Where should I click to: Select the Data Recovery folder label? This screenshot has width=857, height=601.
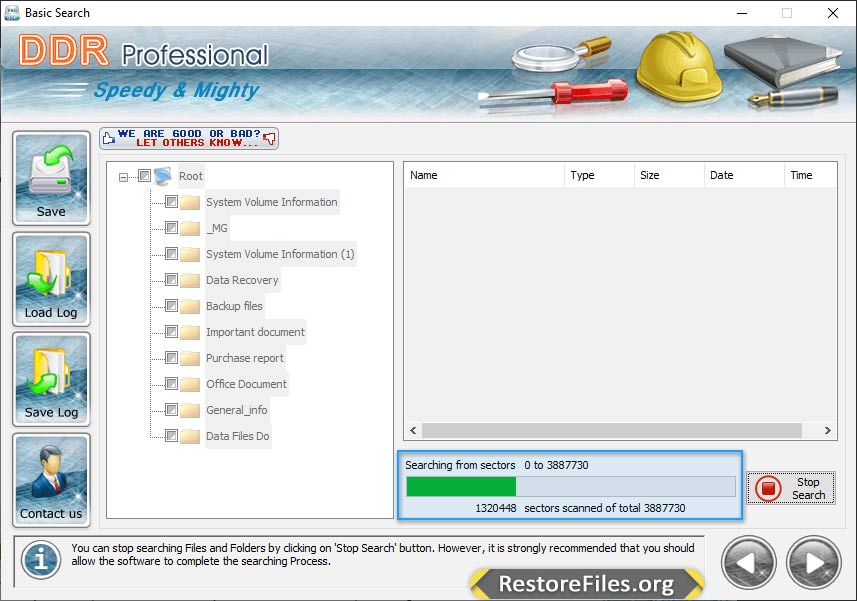[242, 280]
